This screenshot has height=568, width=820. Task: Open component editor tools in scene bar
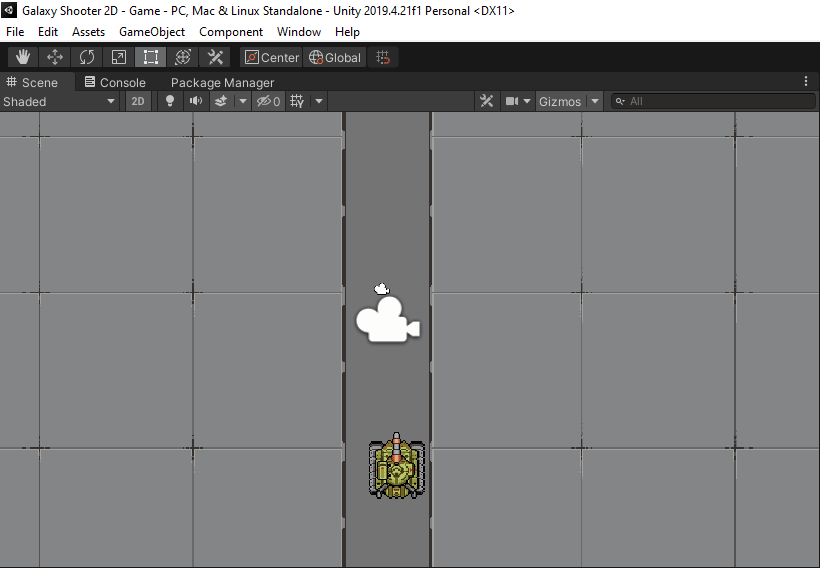point(487,101)
